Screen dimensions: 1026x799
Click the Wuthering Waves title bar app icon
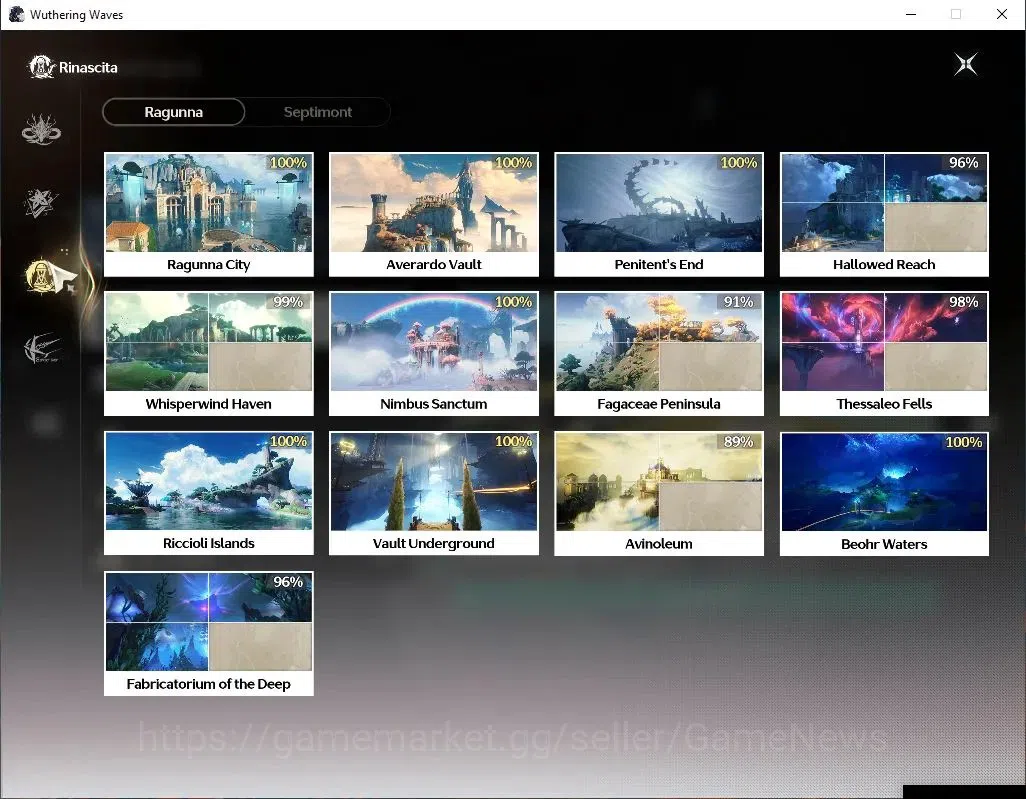16,14
